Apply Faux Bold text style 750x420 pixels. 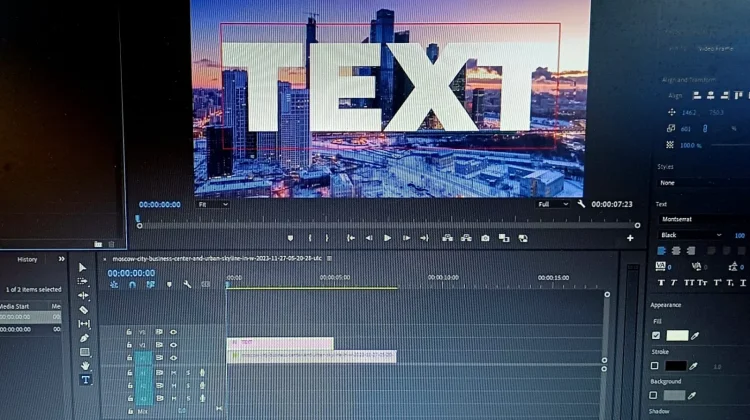661,283
